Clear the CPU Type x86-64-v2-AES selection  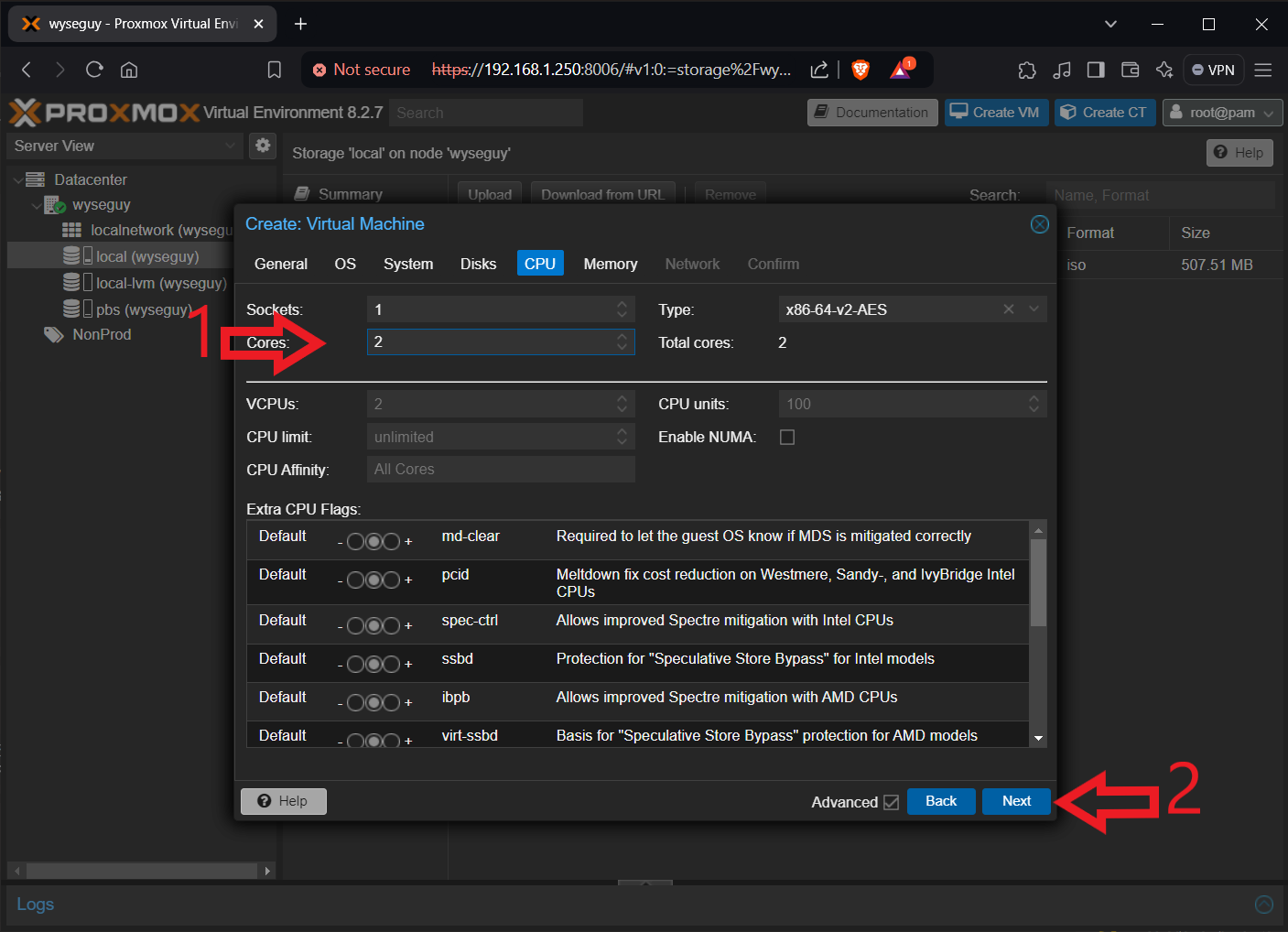pyautogui.click(x=1009, y=309)
